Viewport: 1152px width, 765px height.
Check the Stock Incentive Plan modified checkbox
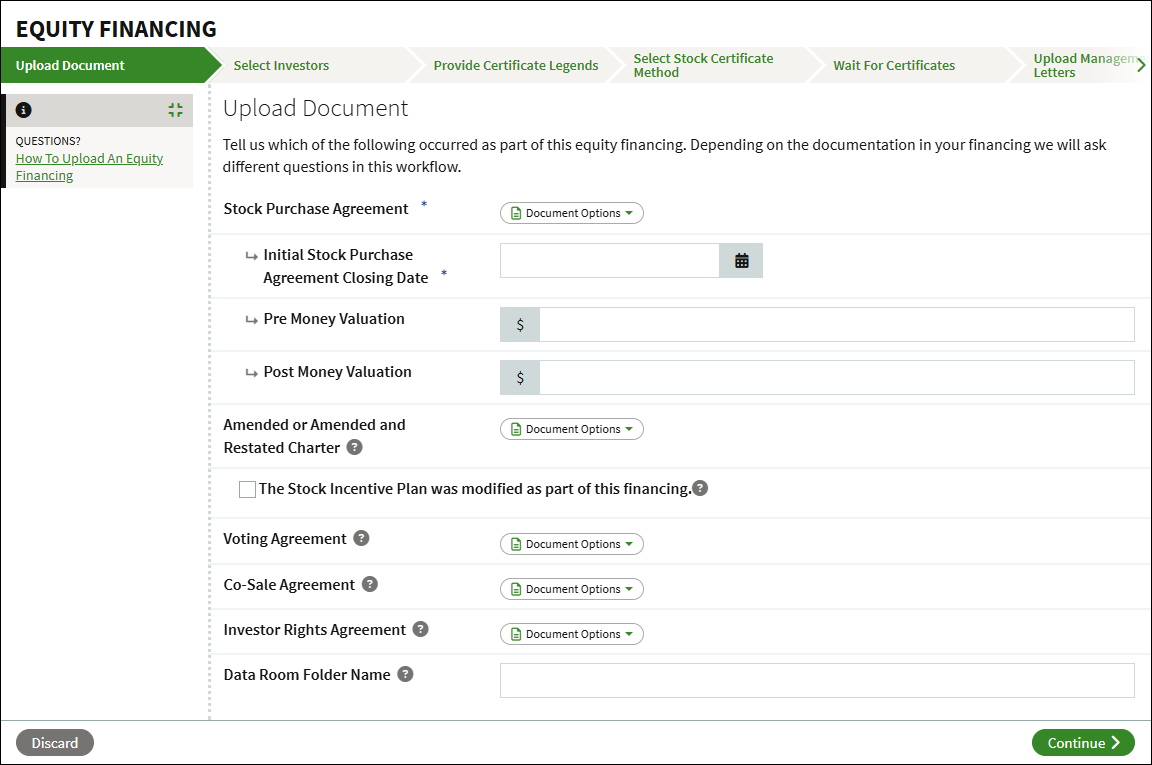(248, 489)
